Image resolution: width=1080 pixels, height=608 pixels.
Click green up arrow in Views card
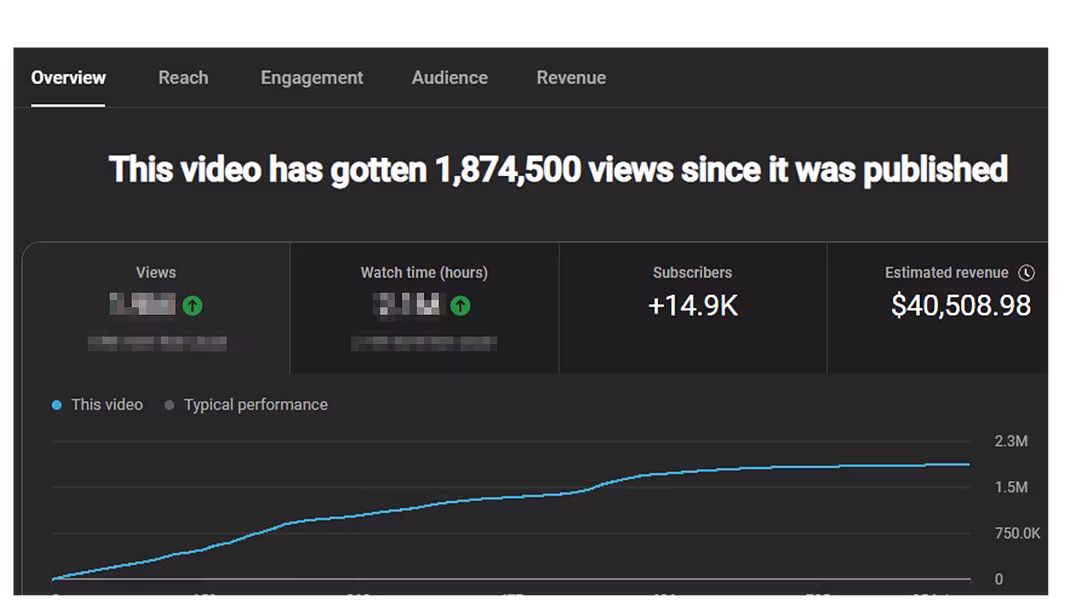tap(193, 306)
